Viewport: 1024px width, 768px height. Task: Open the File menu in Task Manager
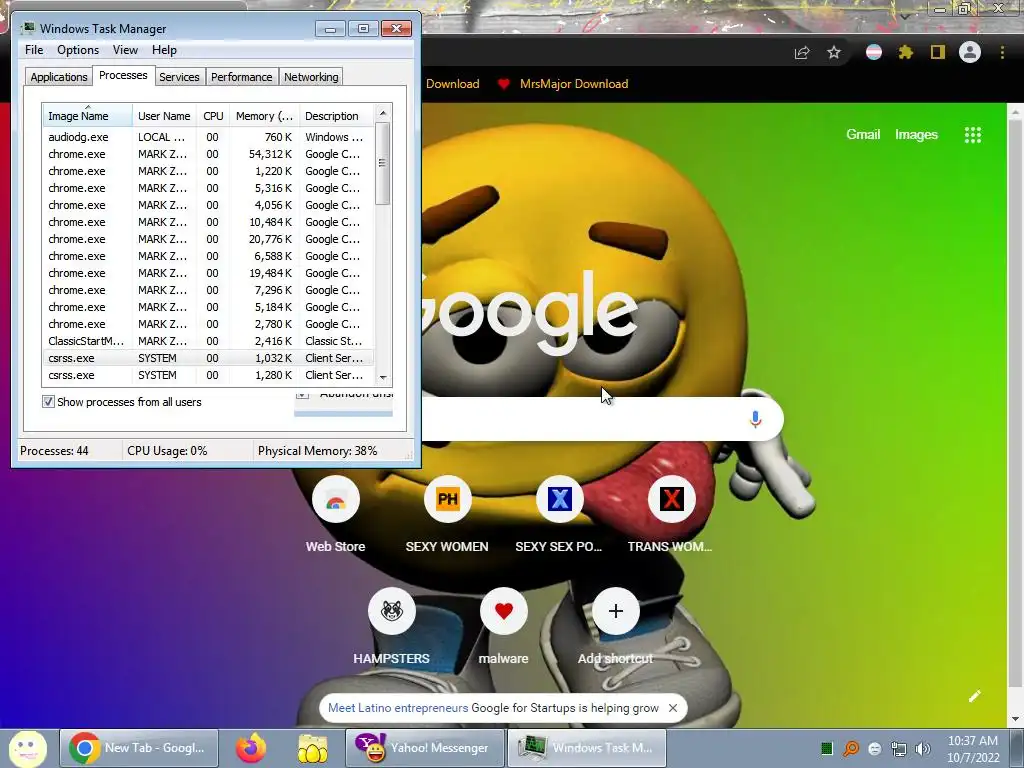[x=34, y=50]
